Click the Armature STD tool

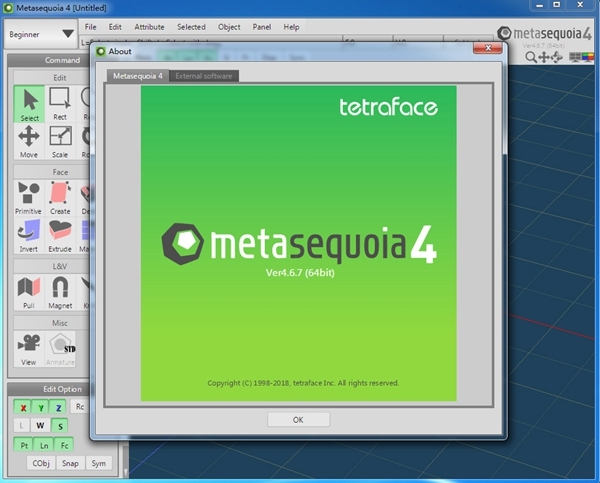pyautogui.click(x=60, y=349)
